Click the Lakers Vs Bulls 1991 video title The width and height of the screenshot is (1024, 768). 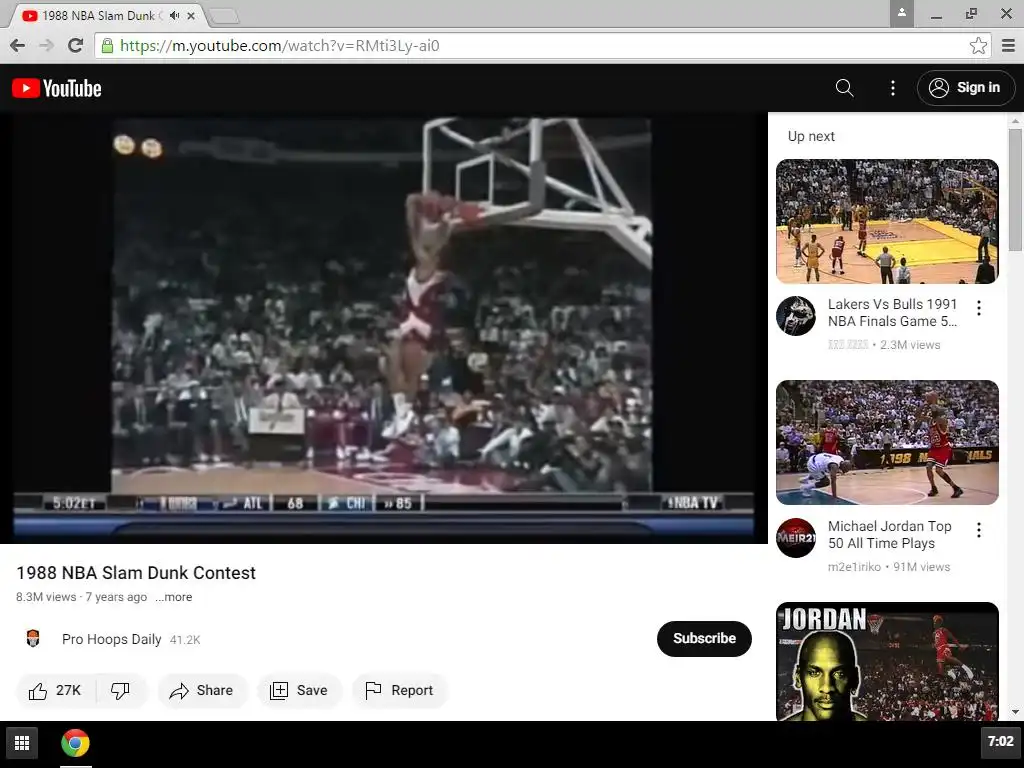pyautogui.click(x=892, y=313)
